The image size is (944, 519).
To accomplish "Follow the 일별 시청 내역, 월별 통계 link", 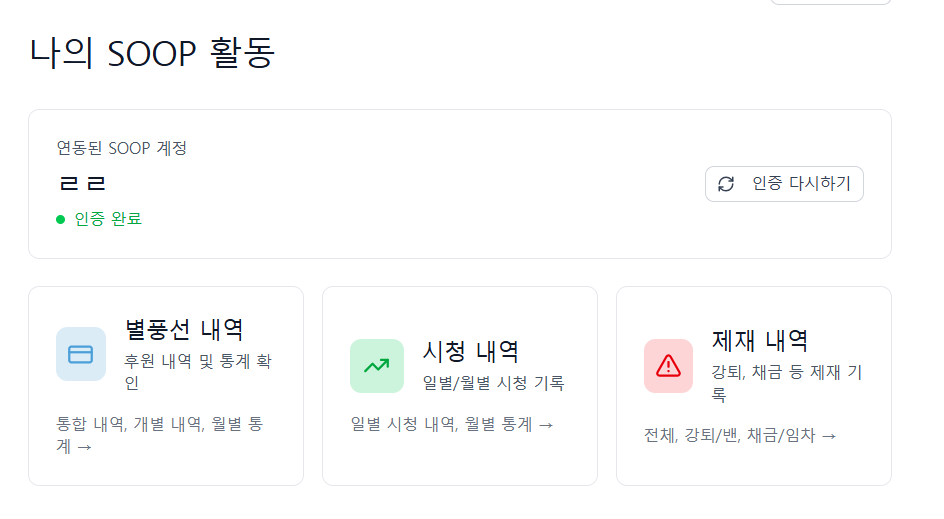I will (452, 424).
